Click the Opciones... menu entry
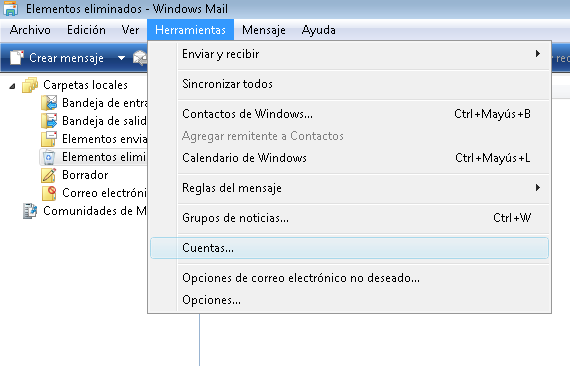570x366 pixels. [349, 300]
